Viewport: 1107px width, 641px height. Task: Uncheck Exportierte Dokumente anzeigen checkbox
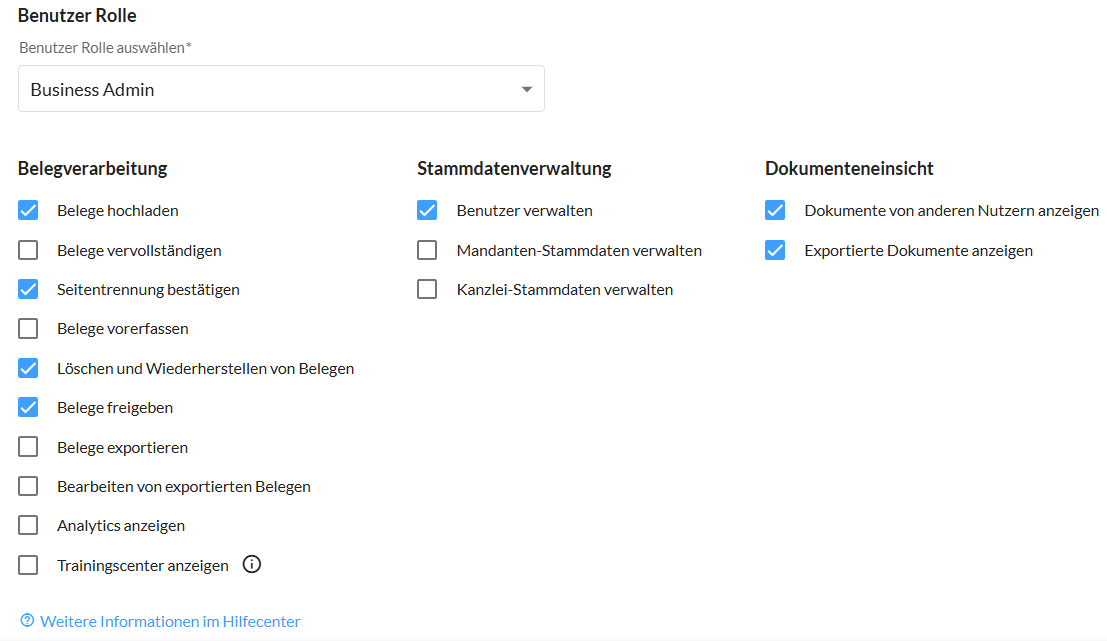pos(775,250)
